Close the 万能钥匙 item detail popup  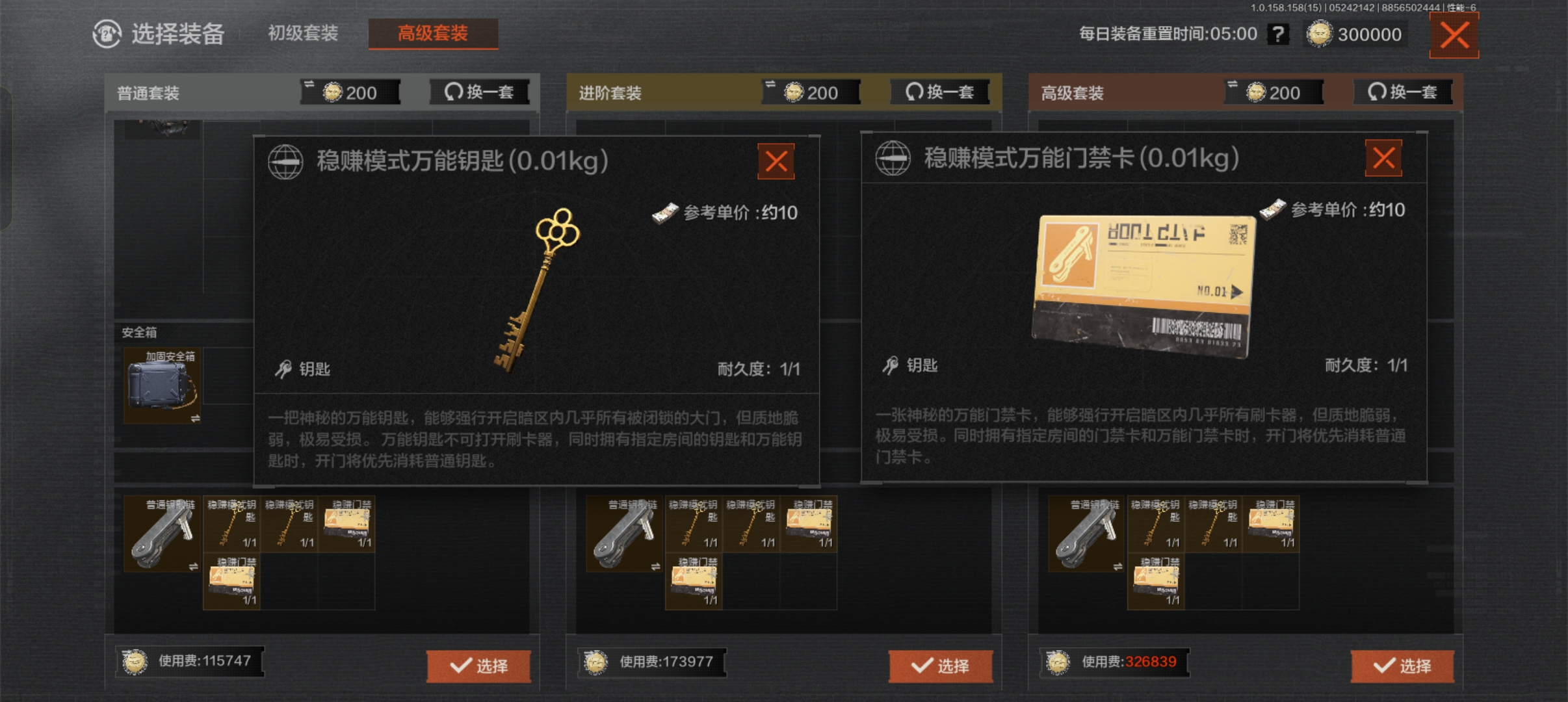click(x=776, y=161)
